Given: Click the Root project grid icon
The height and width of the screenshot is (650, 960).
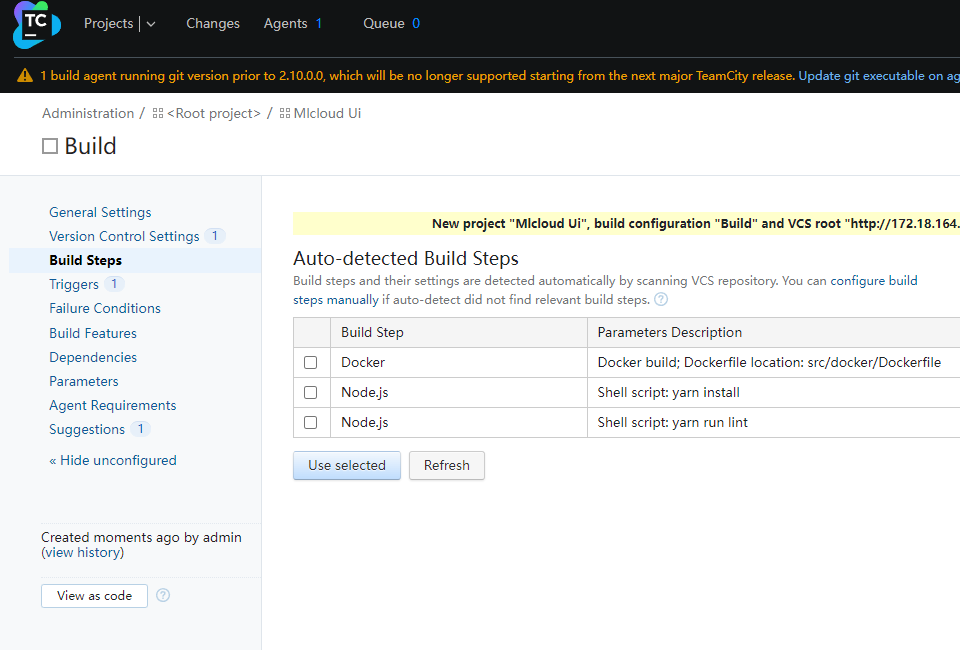Looking at the screenshot, I should 158,114.
